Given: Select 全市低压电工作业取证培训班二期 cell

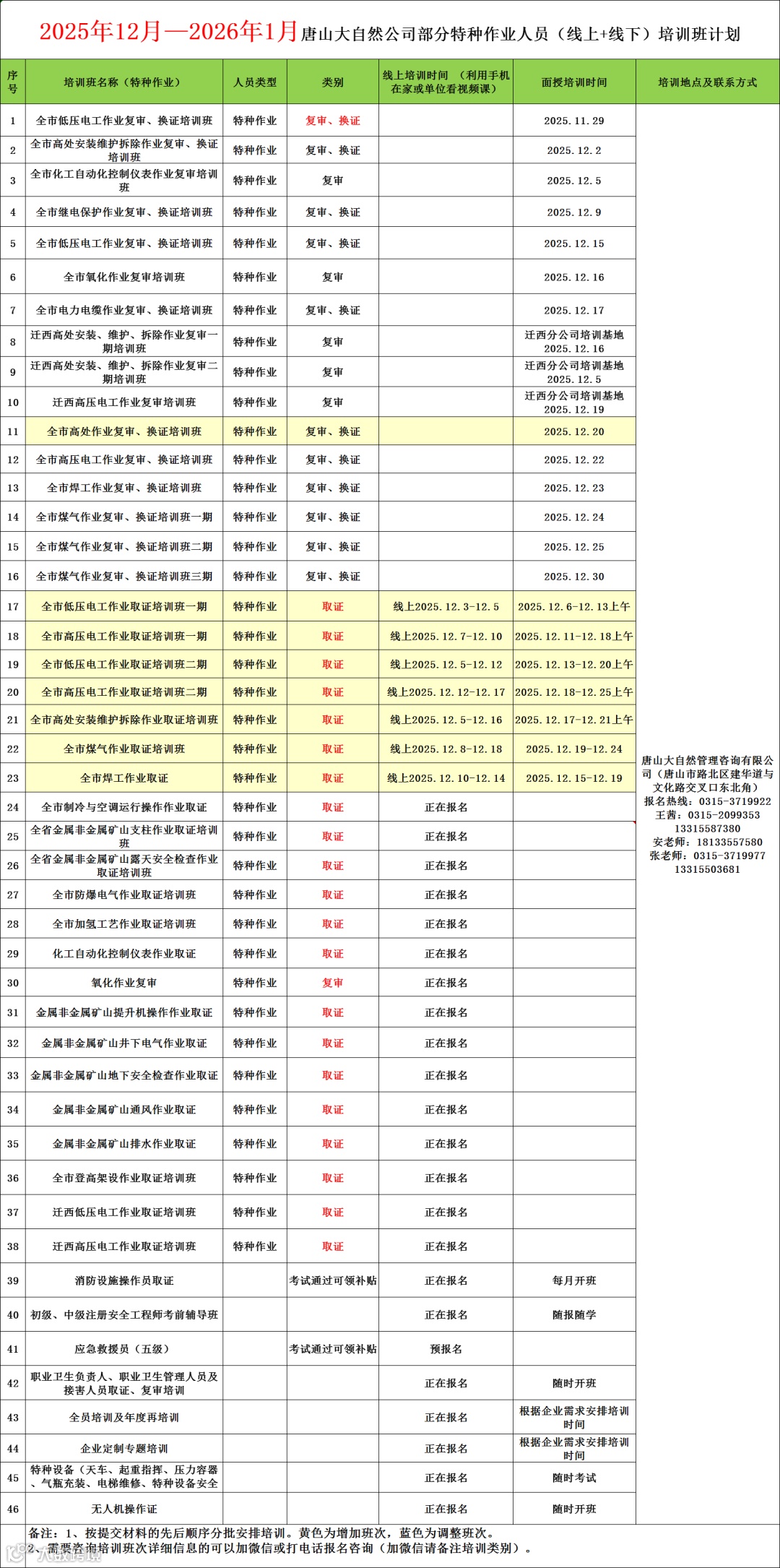Looking at the screenshot, I should click(x=124, y=664).
